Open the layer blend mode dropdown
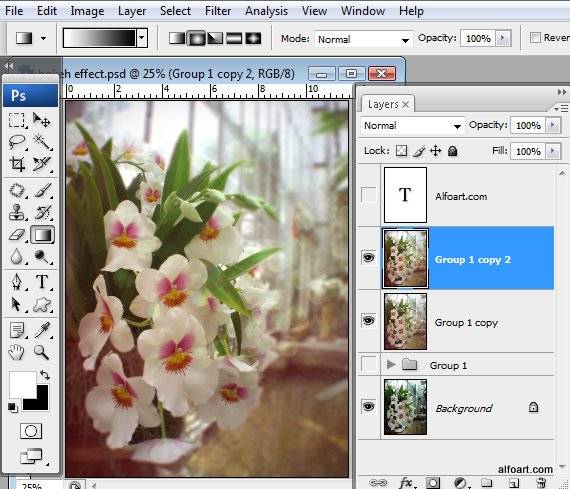This screenshot has width=570, height=489. pyautogui.click(x=412, y=126)
